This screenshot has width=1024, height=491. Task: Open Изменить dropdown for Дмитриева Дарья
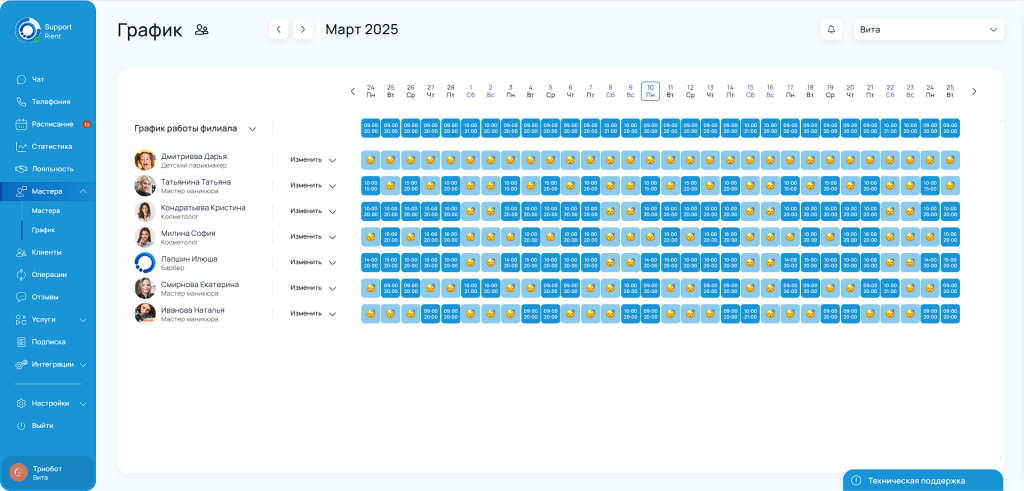(x=313, y=160)
